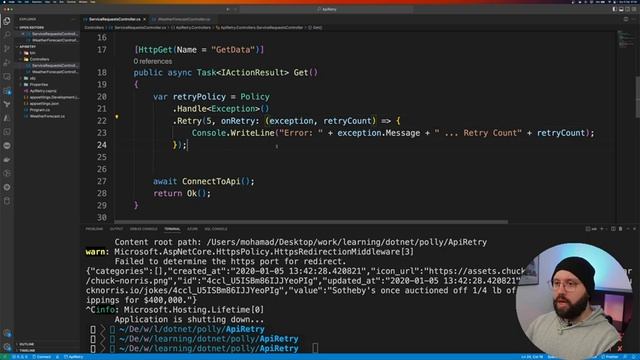
Task: Switch to ServiceRequestsController.cs editor tab
Action: pos(115,19)
